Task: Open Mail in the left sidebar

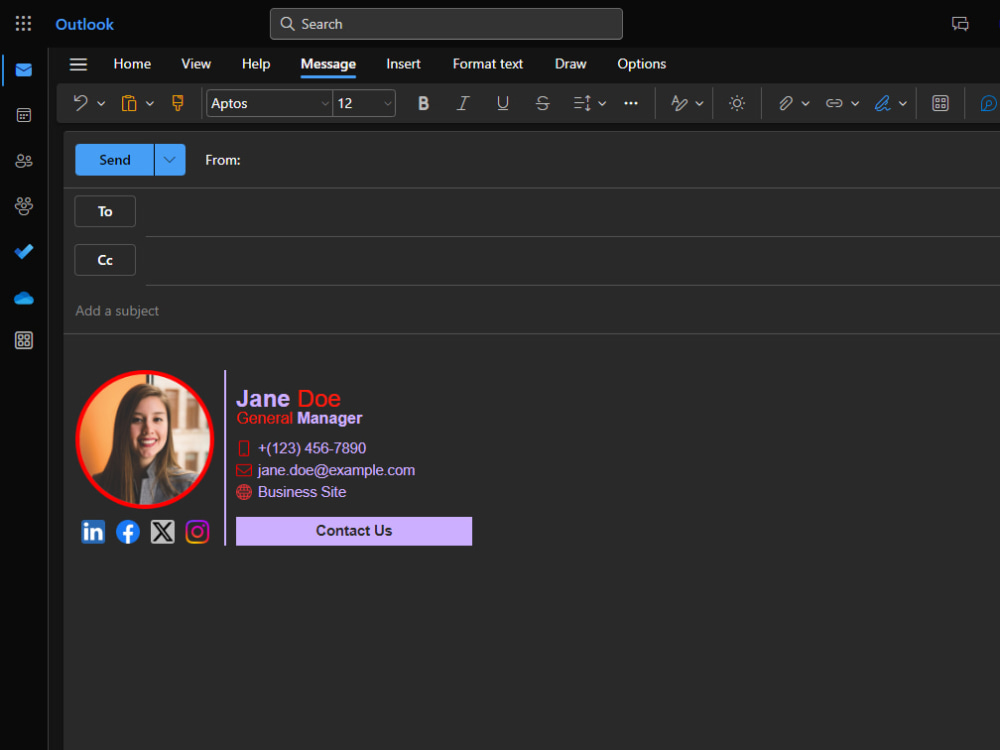Action: (24, 70)
